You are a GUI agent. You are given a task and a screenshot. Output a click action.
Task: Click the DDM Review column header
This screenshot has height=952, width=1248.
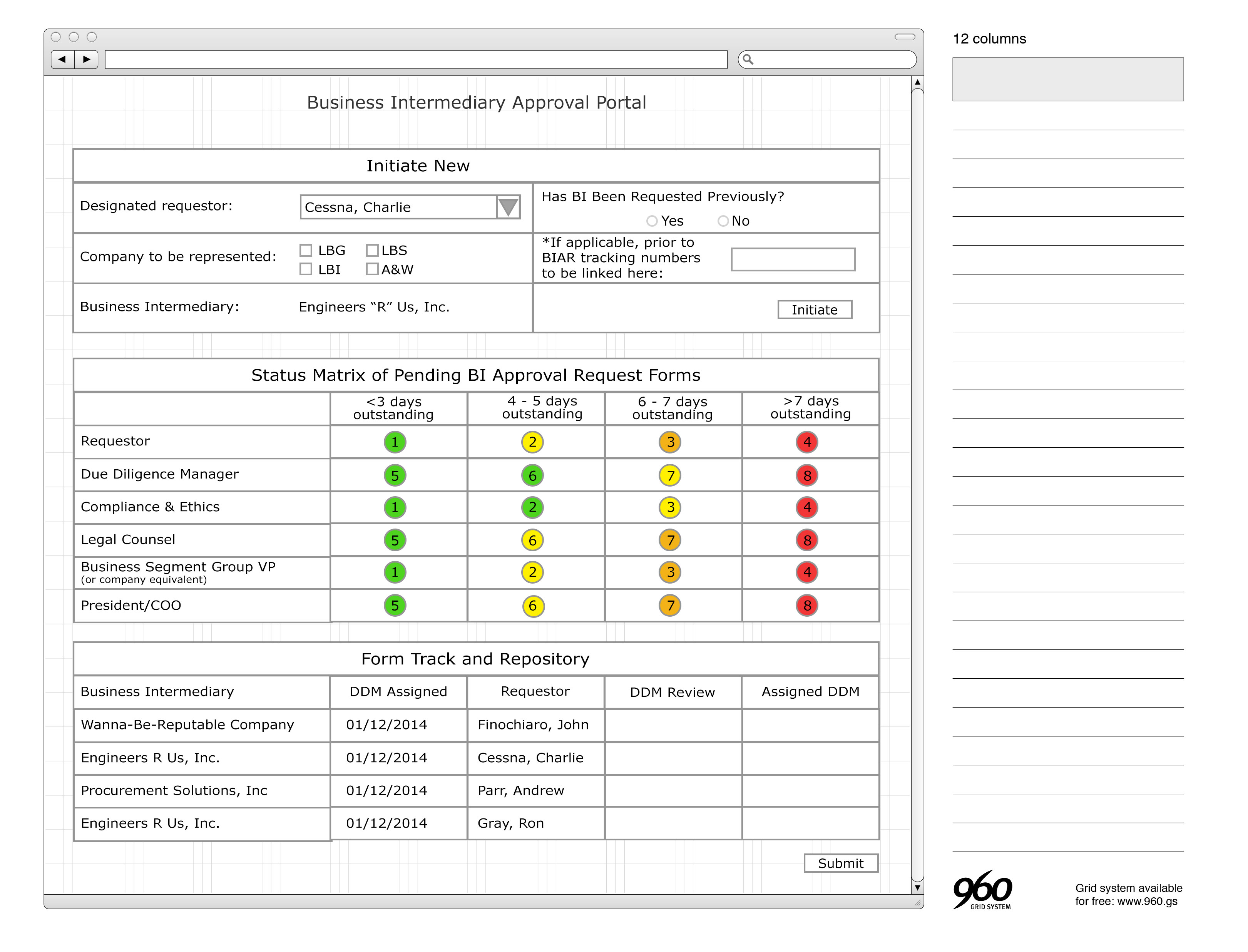[673, 692]
